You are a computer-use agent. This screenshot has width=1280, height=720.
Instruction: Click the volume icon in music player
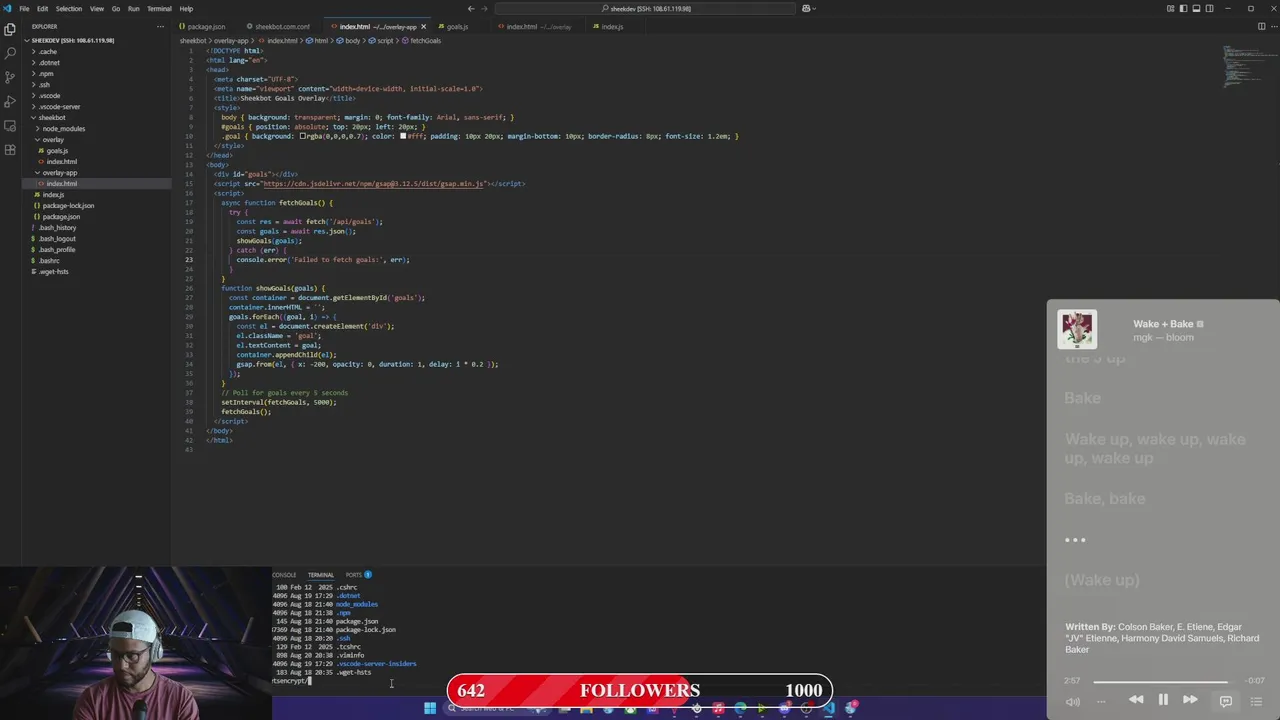point(1073,701)
